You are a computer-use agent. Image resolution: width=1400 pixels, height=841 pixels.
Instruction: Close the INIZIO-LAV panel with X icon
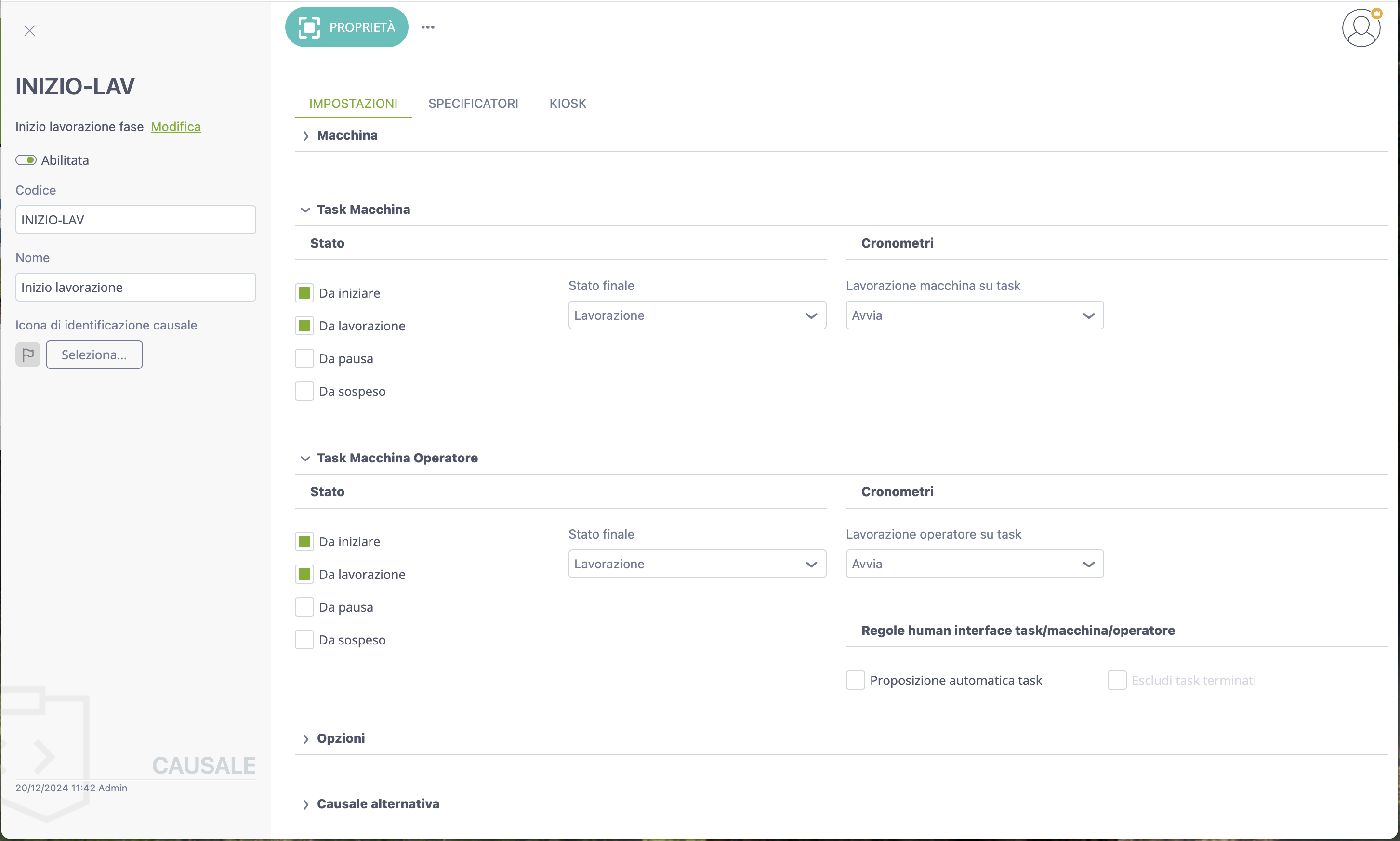pyautogui.click(x=29, y=31)
